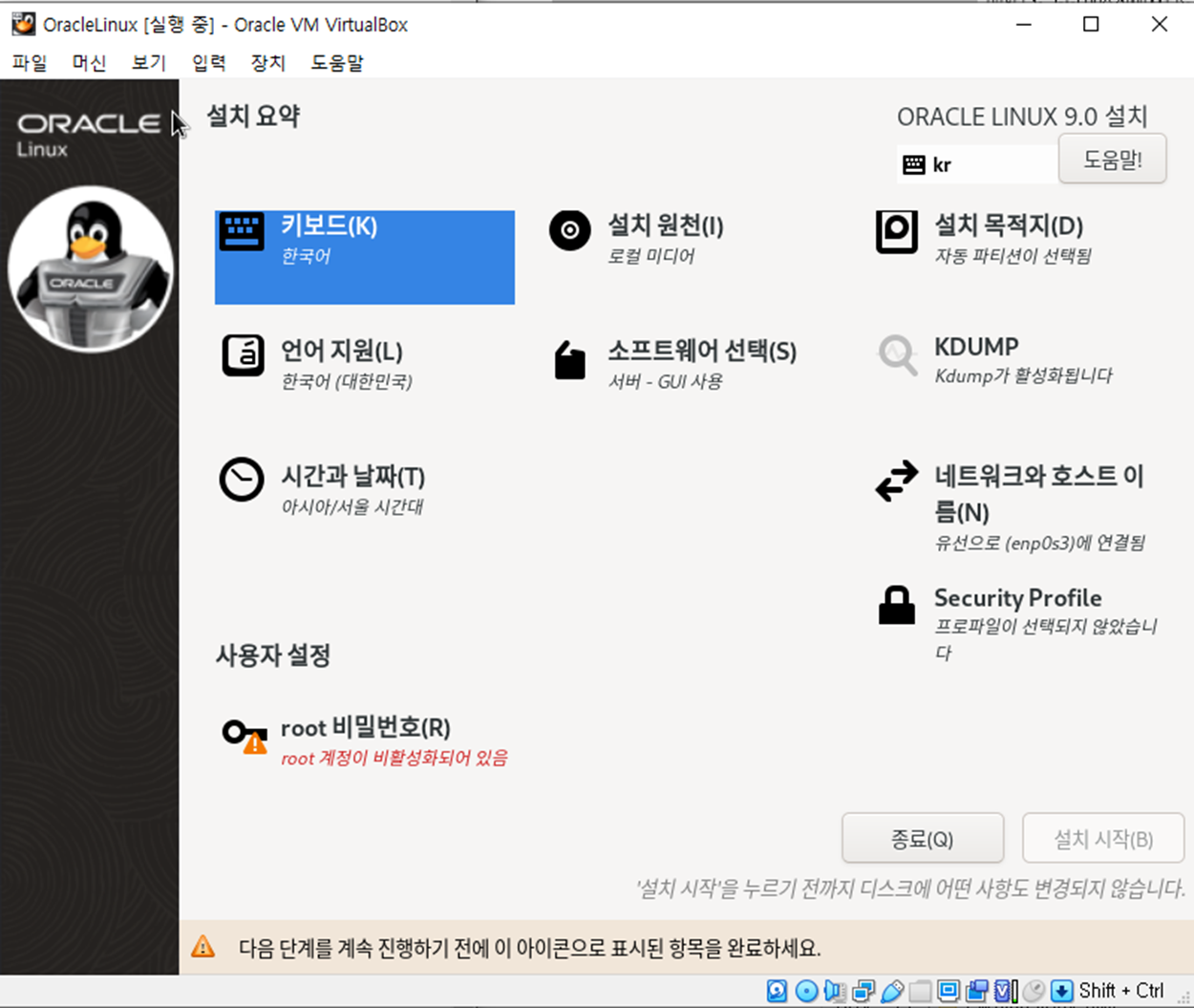This screenshot has height=1008, width=1194.
Task: Open root 비밀번호(R) setting
Action: [x=365, y=728]
